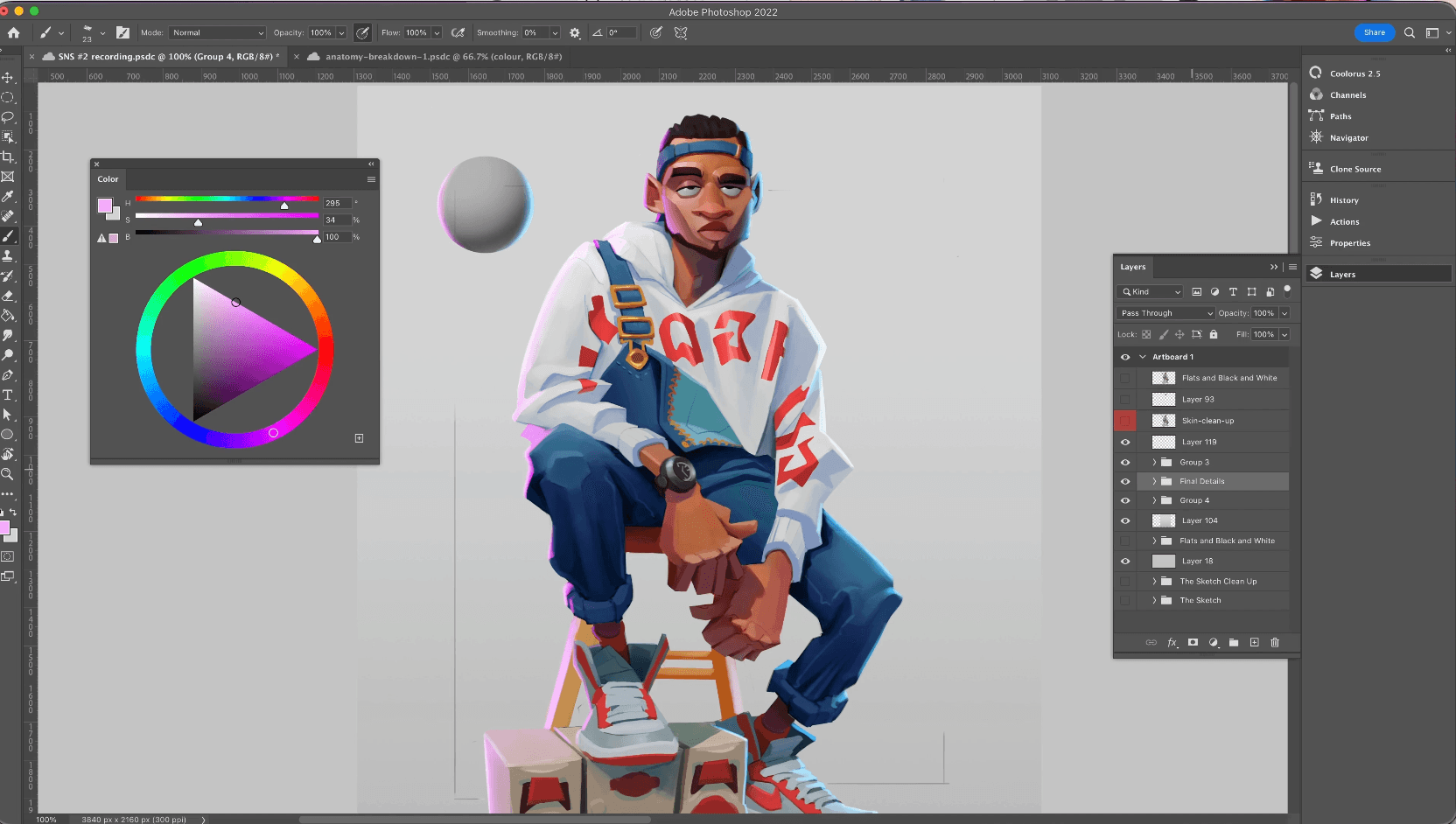
Task: Open the fx layer style menu
Action: (1172, 642)
